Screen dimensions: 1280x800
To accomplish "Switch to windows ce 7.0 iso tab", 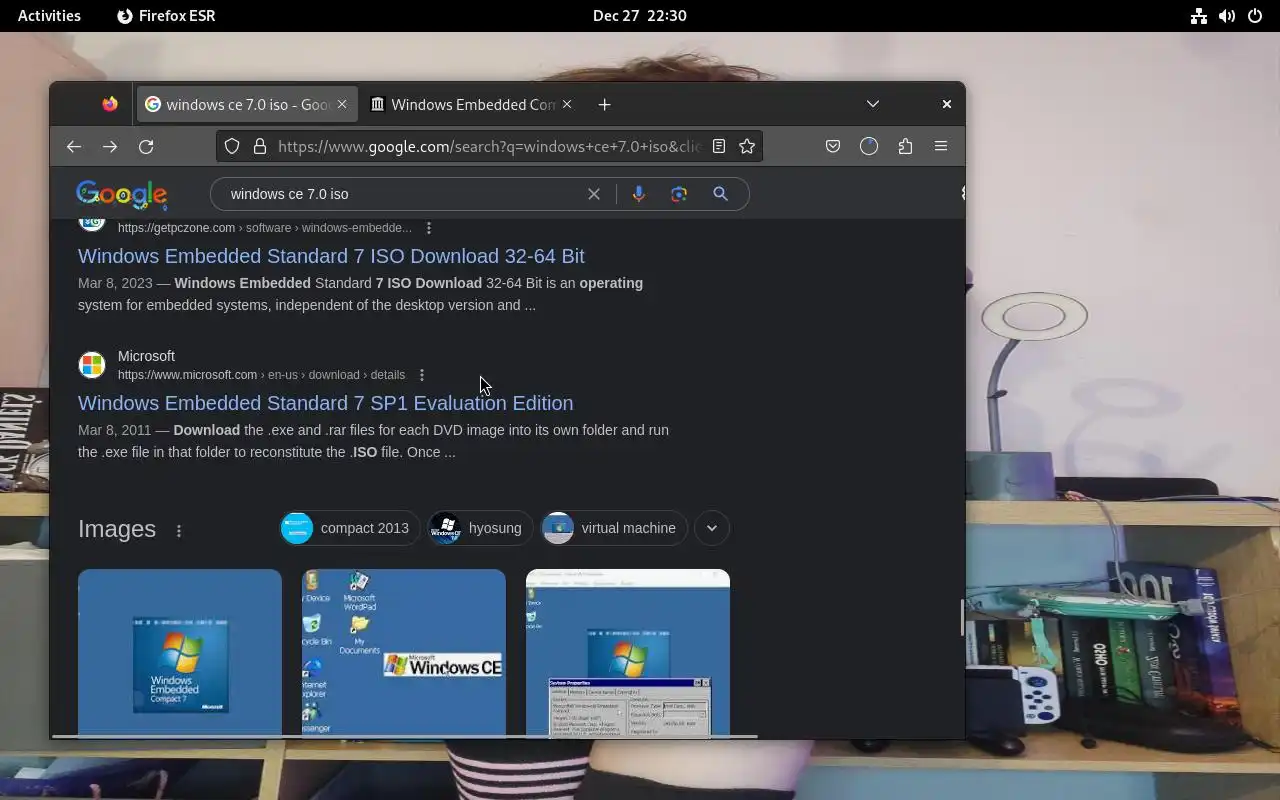I will (247, 104).
